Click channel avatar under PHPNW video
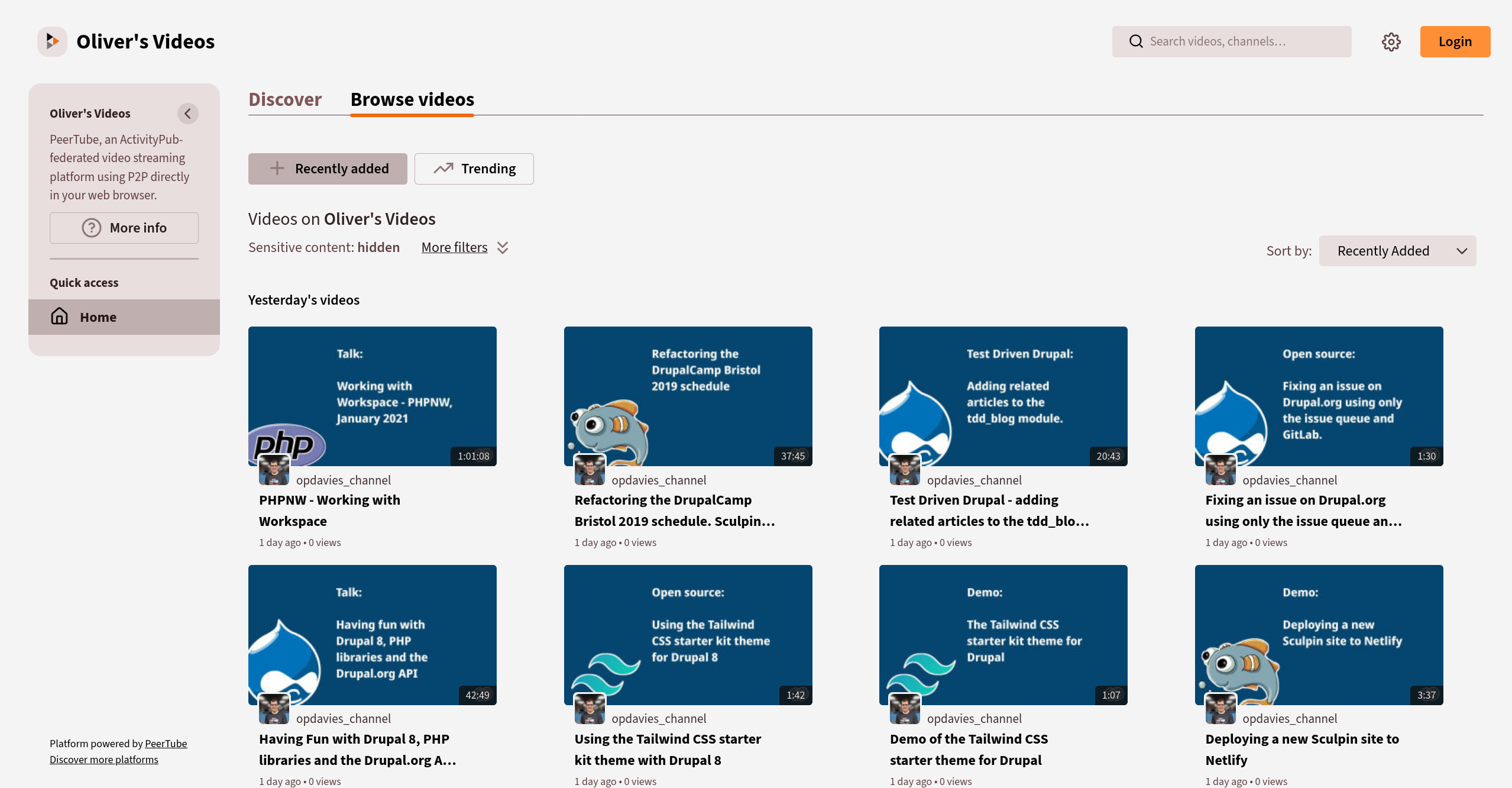Image resolution: width=1512 pixels, height=788 pixels. pos(274,470)
